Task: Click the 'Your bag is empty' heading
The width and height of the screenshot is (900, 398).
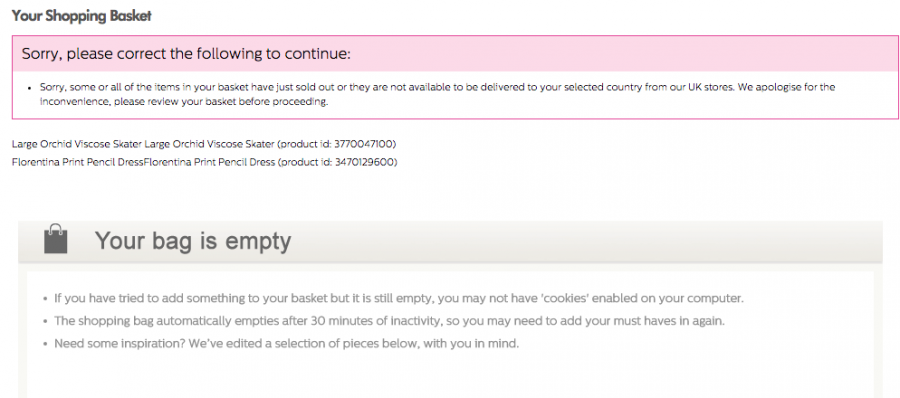Action: [x=193, y=241]
